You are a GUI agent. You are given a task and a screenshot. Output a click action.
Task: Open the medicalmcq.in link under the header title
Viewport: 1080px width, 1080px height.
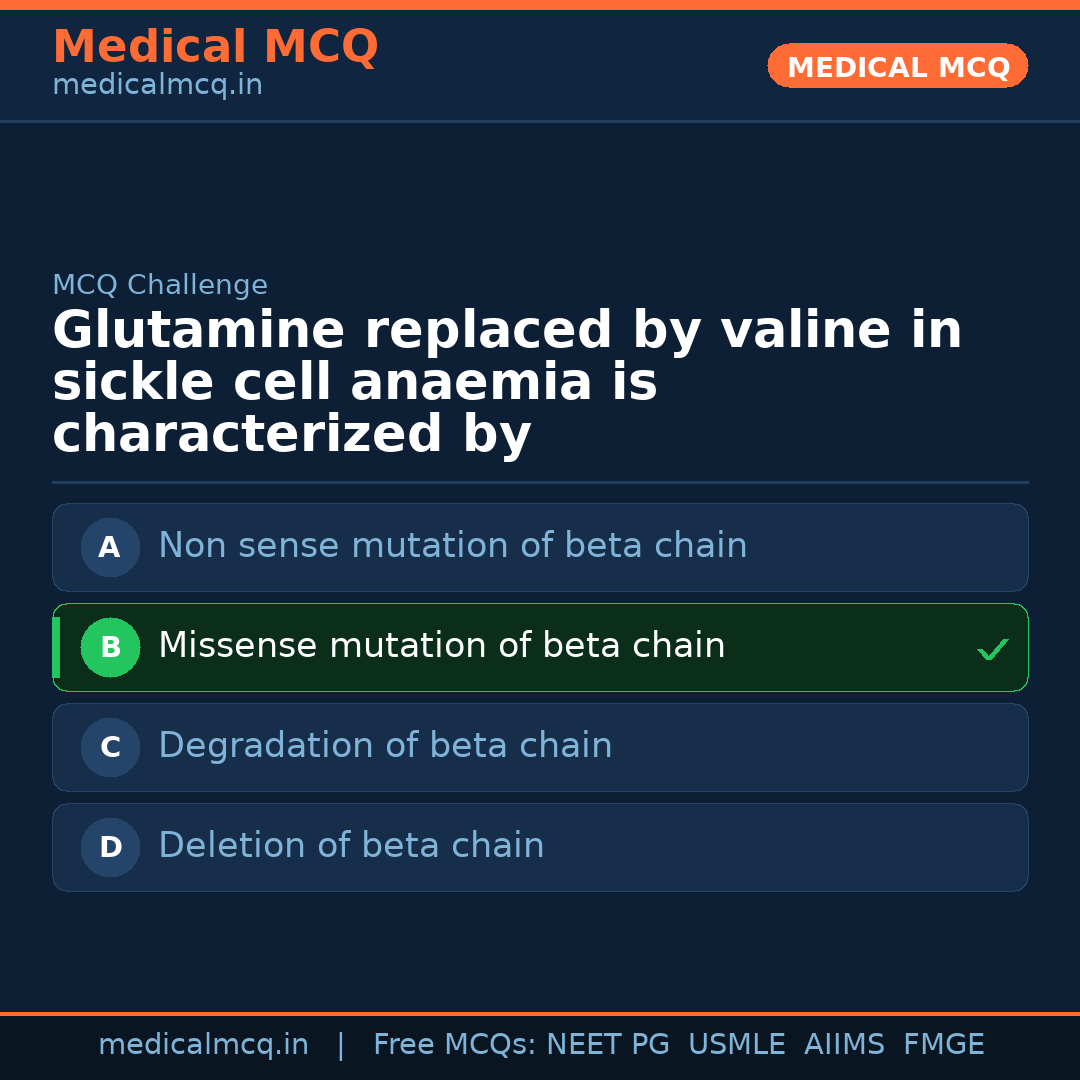pyautogui.click(x=157, y=85)
